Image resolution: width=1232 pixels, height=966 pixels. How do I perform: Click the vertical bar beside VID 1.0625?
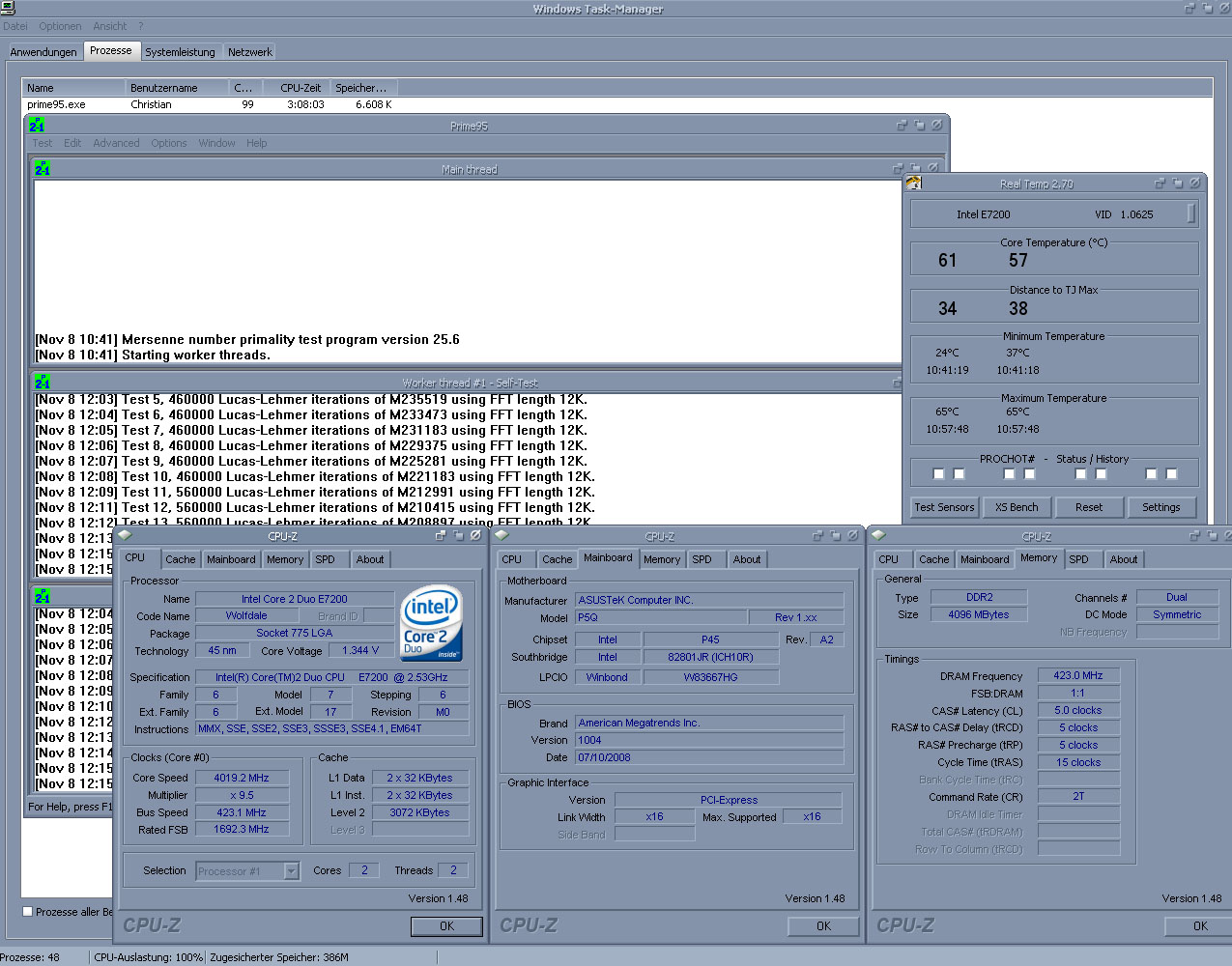pos(1191,213)
